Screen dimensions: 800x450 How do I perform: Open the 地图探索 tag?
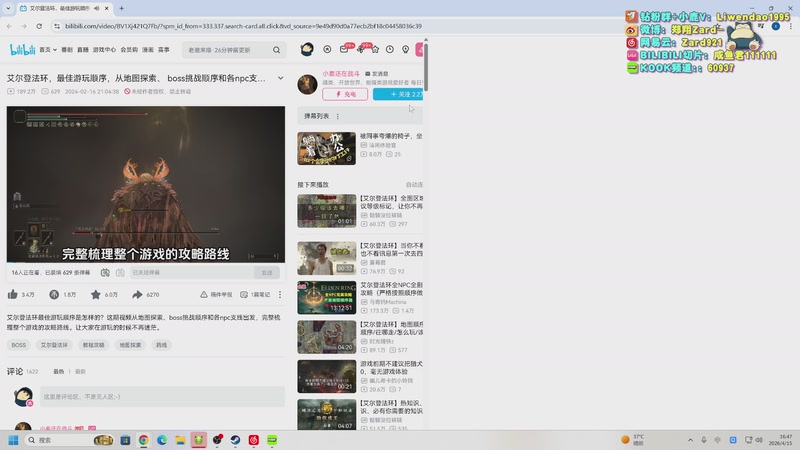[x=130, y=345]
